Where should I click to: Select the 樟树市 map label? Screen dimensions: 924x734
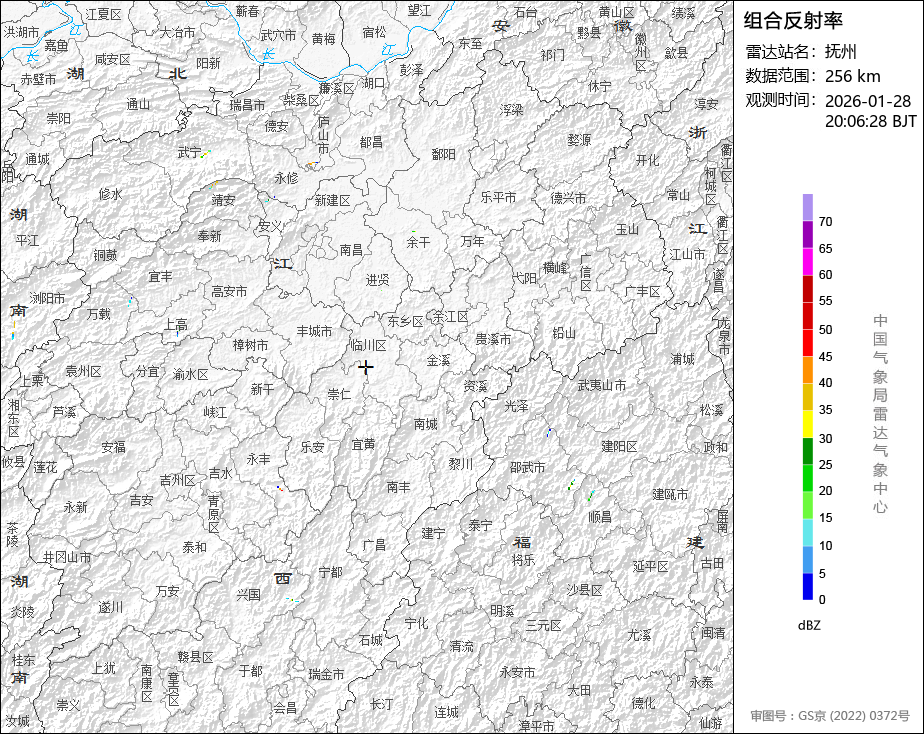pos(250,345)
